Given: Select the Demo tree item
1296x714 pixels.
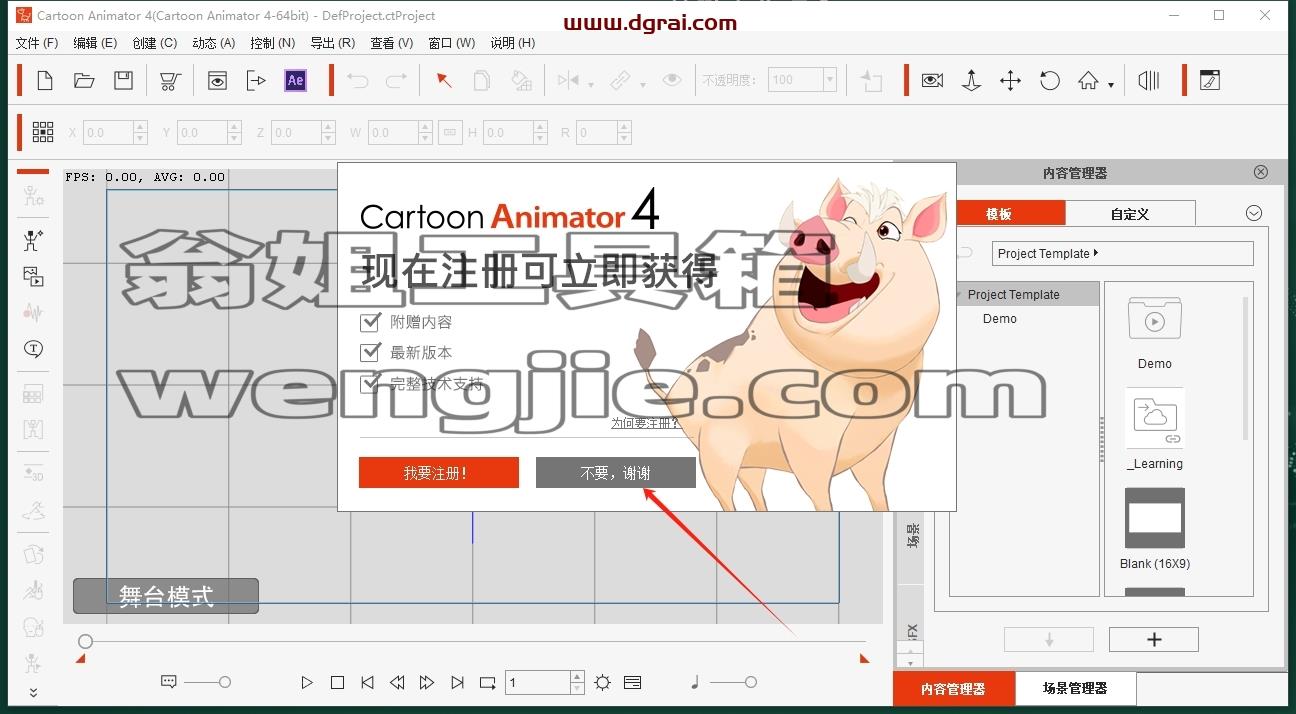Looking at the screenshot, I should (x=999, y=318).
